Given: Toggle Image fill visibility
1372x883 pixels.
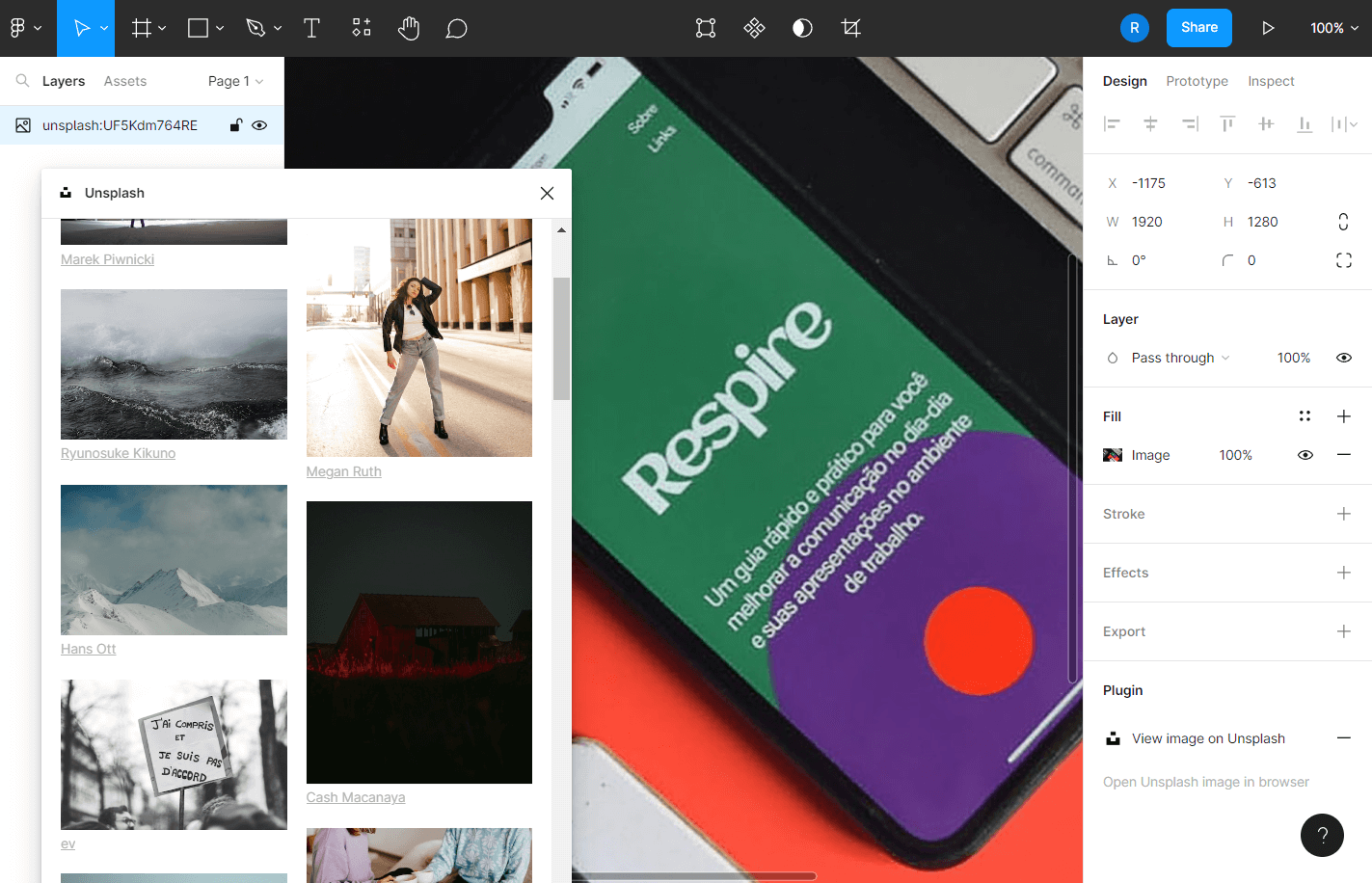Looking at the screenshot, I should pos(1305,455).
